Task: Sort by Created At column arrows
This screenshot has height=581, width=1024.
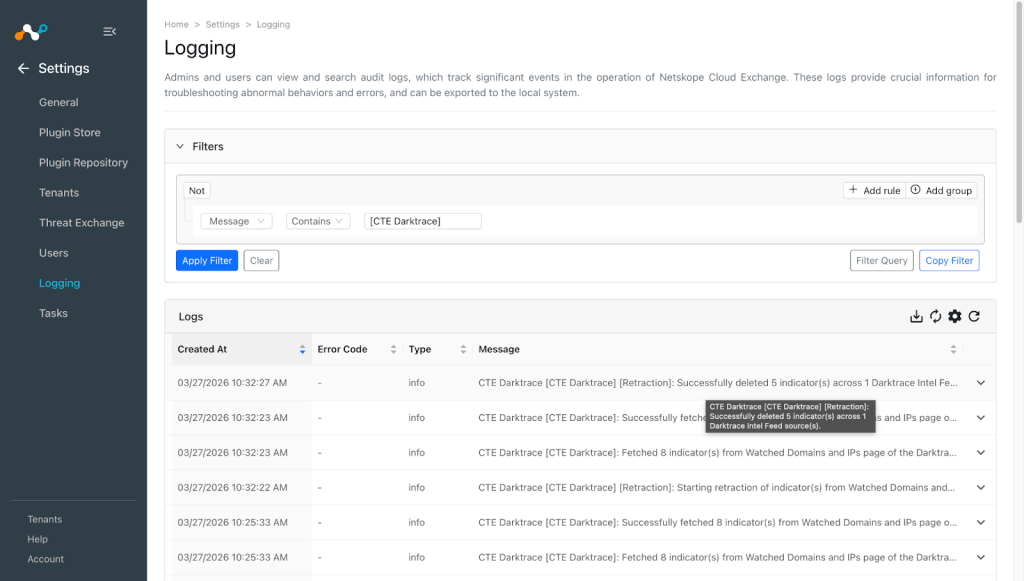Action: click(302, 349)
